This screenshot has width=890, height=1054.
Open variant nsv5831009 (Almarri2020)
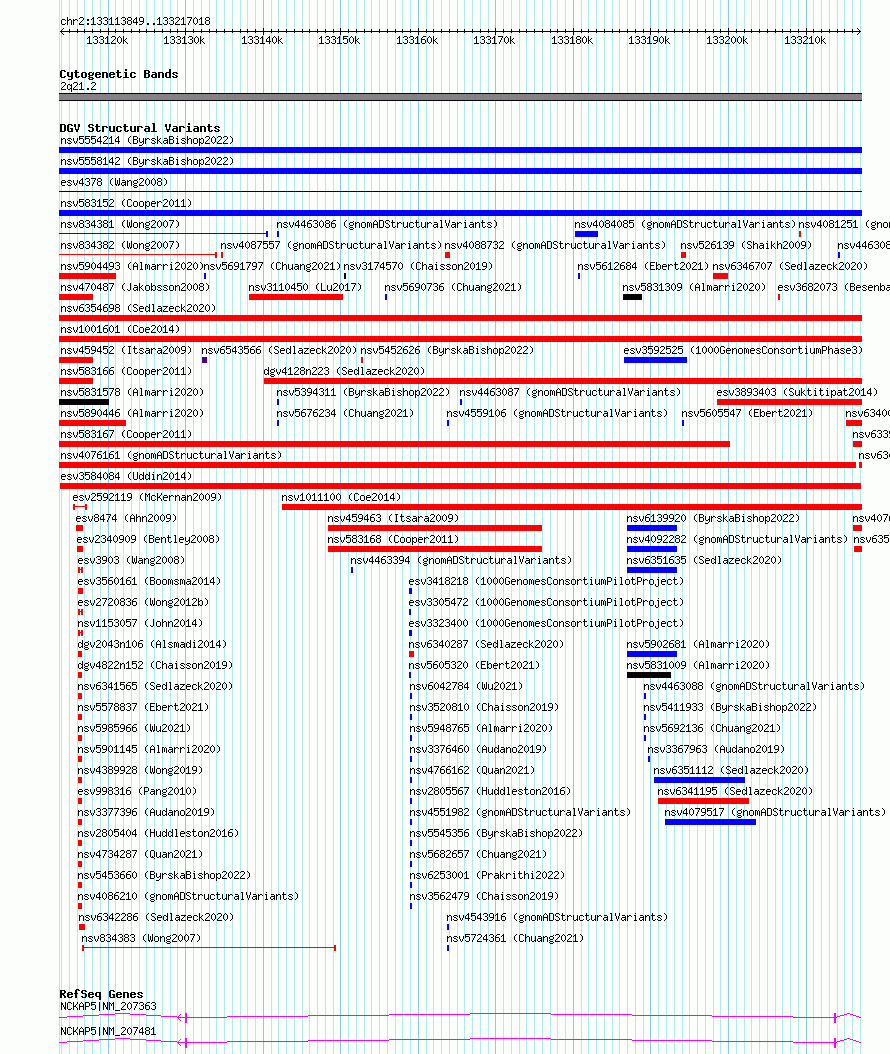[698, 665]
